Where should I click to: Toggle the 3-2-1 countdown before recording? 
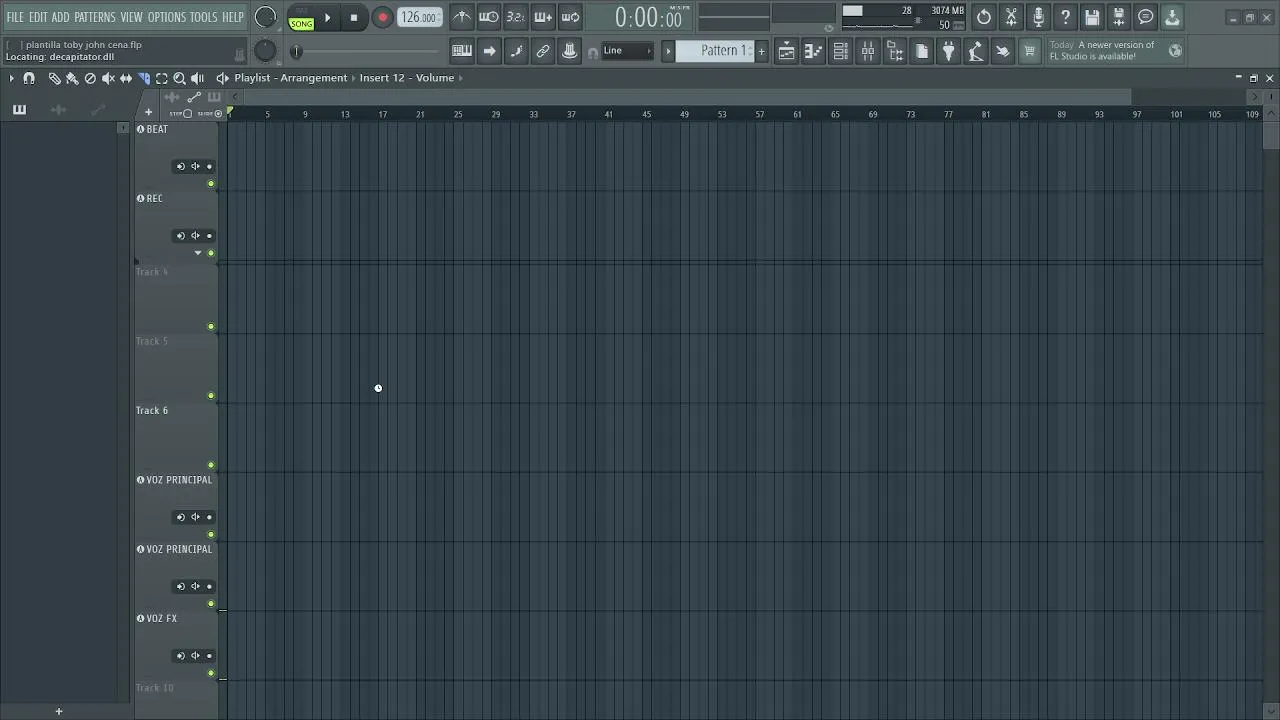516,17
